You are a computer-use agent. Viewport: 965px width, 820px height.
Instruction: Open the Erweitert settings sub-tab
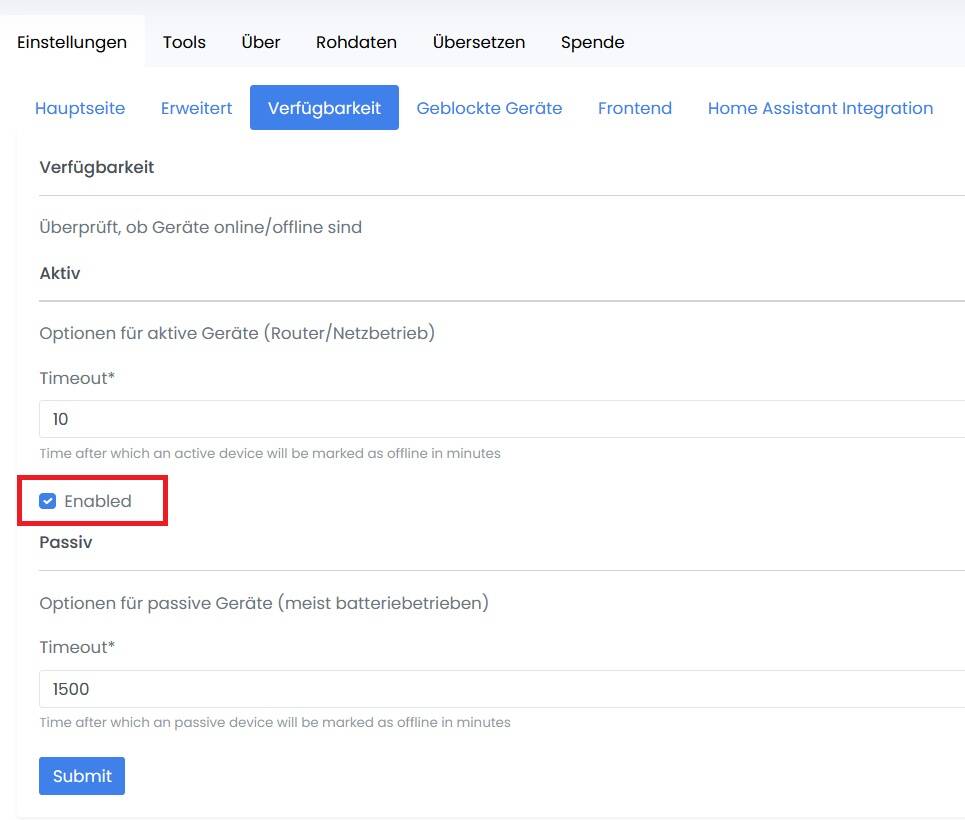[196, 108]
